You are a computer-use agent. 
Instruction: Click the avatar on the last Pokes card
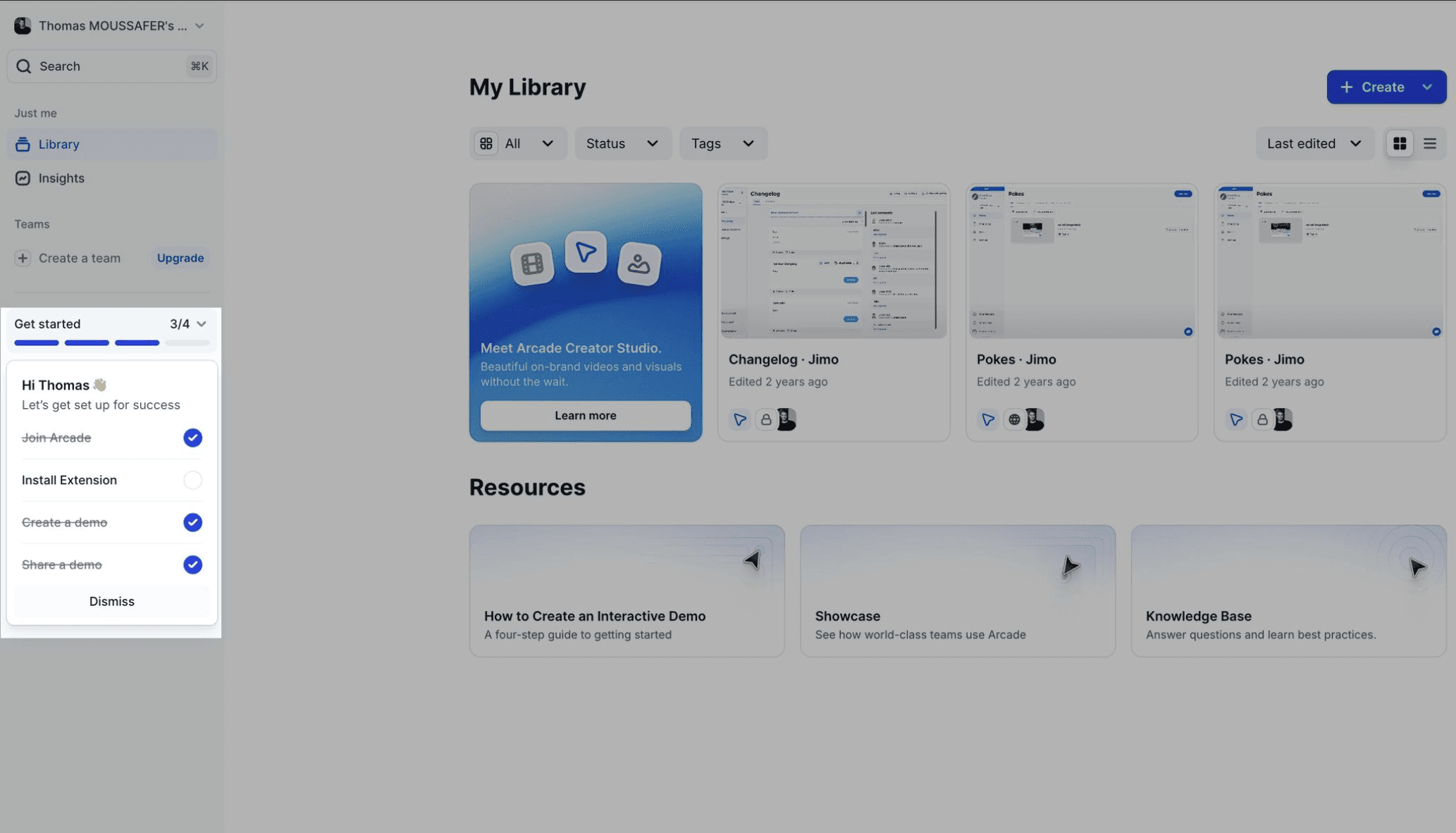pos(1283,420)
